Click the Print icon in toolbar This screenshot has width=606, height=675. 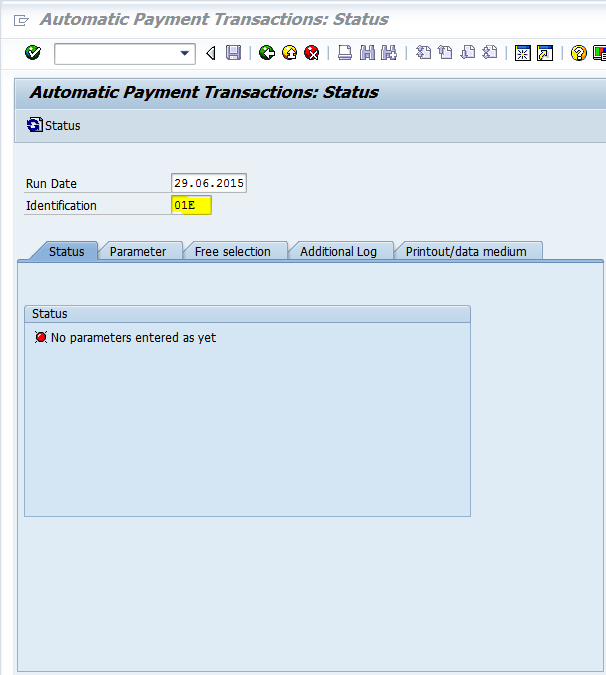tap(344, 53)
